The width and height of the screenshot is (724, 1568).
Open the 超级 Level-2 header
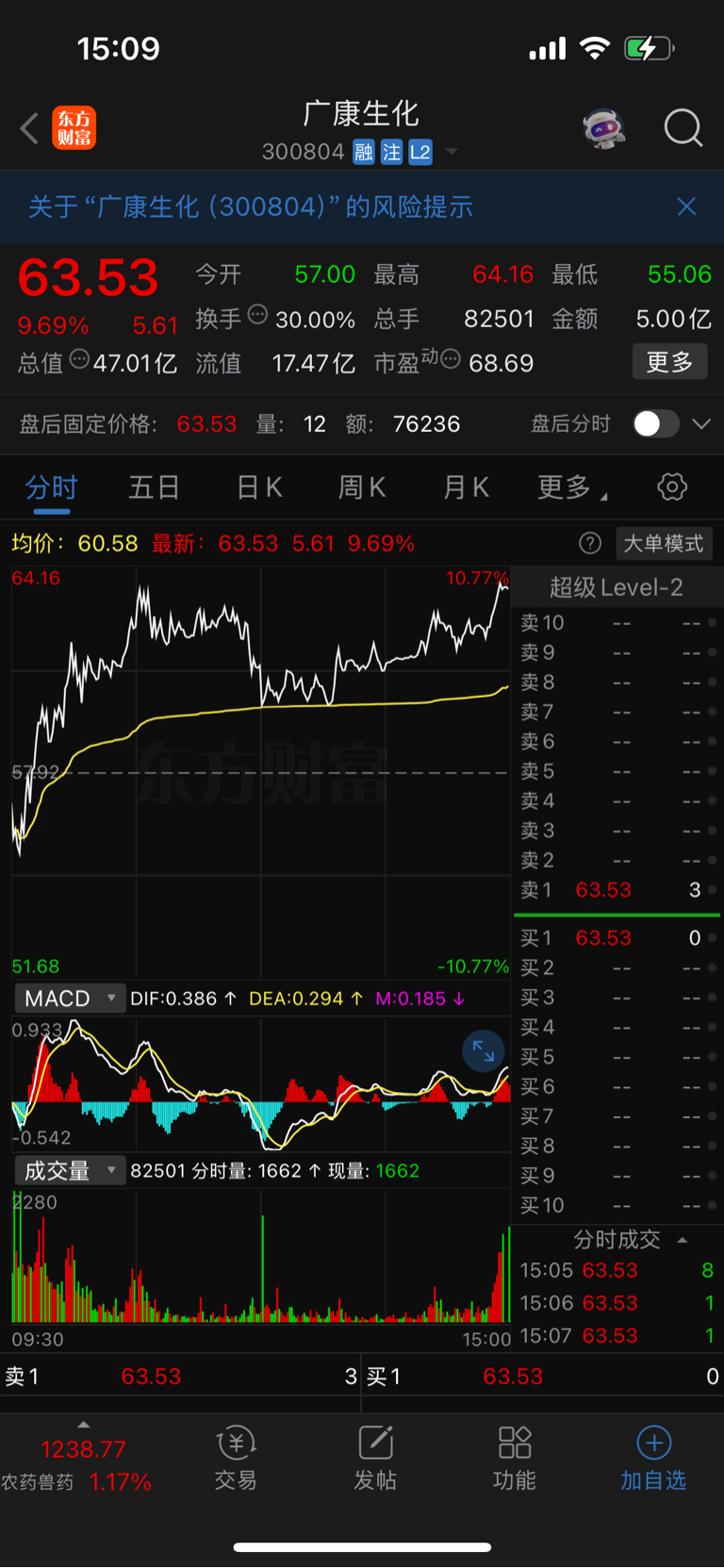617,587
